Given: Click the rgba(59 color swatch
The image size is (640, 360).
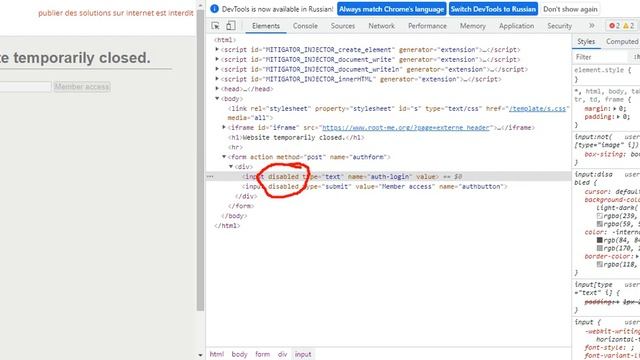Looking at the screenshot, I should tap(600, 224).
